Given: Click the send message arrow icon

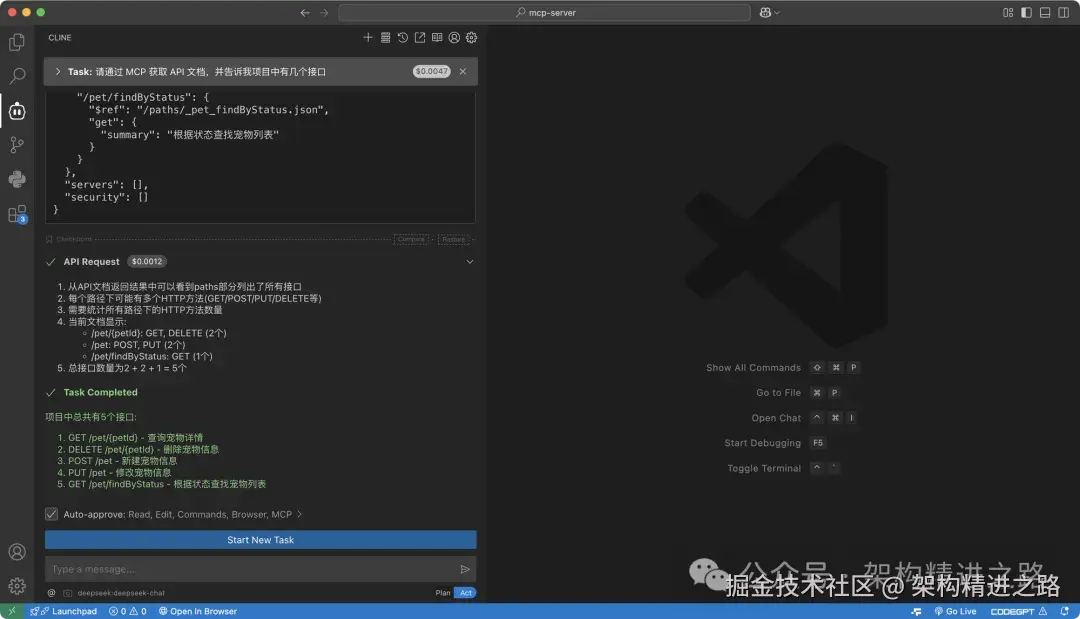Looking at the screenshot, I should tap(465, 569).
